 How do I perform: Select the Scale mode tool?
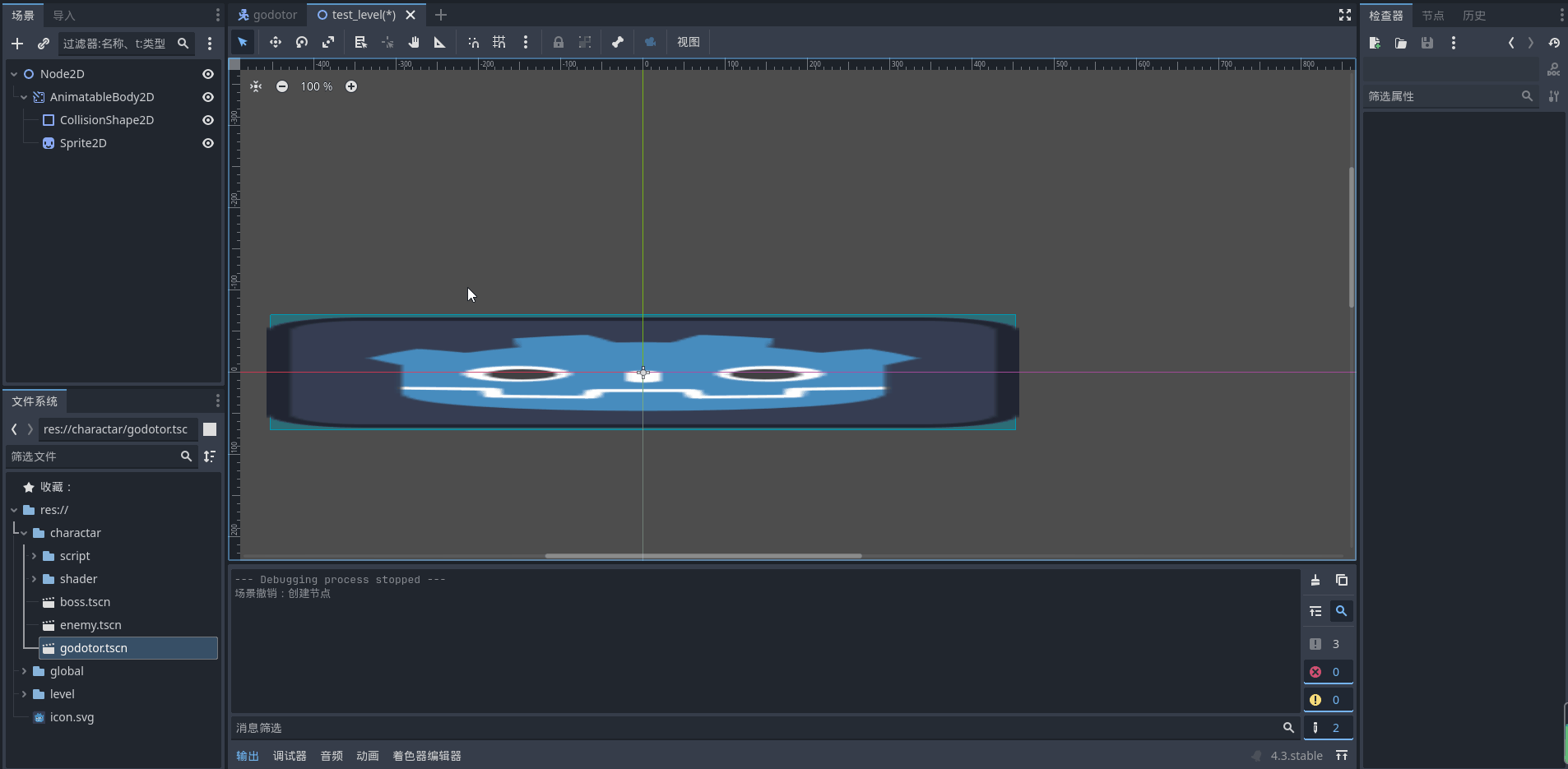328,42
